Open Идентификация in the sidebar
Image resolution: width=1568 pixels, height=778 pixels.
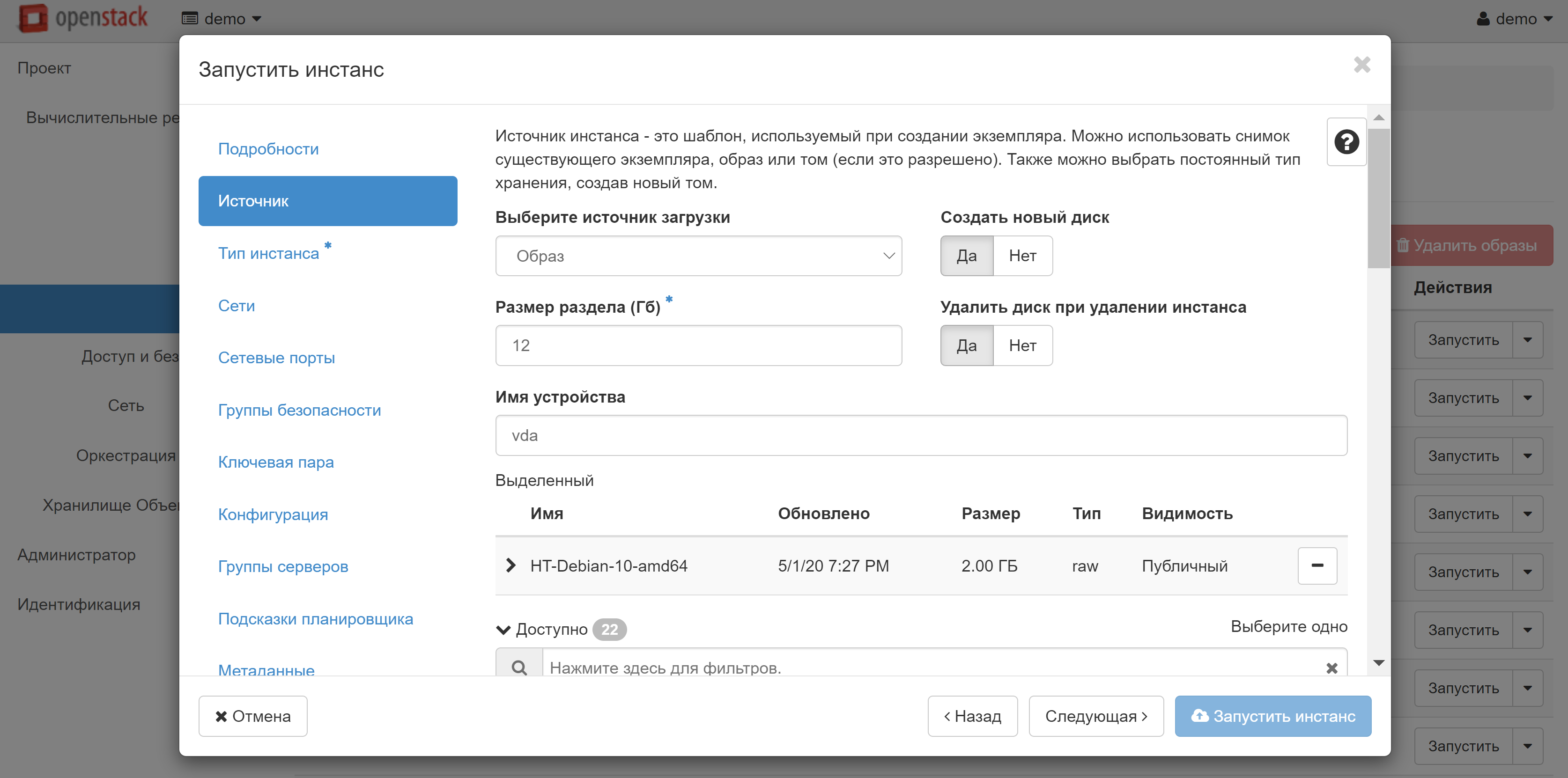pos(79,605)
